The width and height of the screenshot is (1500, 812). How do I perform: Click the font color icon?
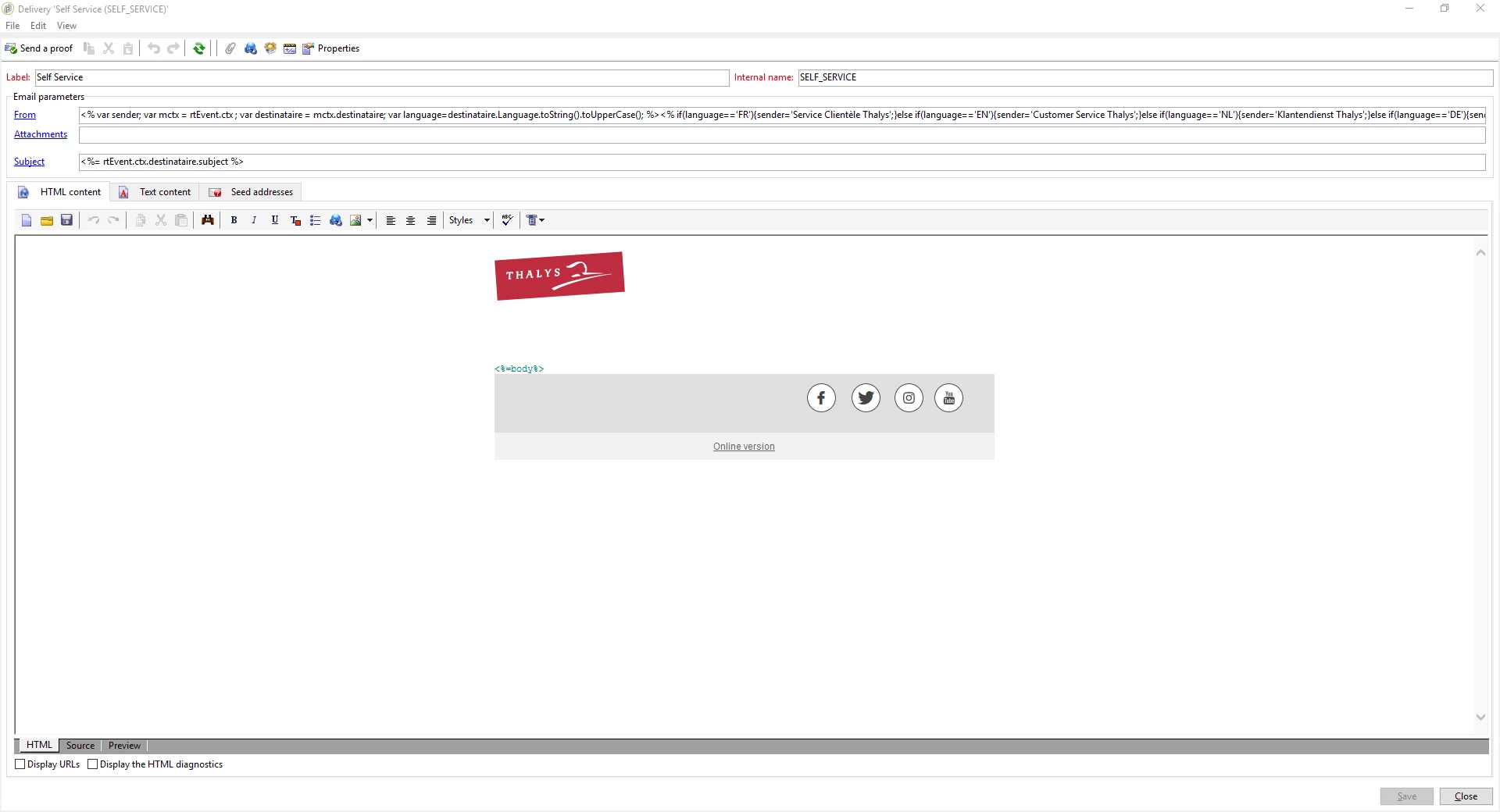point(295,220)
